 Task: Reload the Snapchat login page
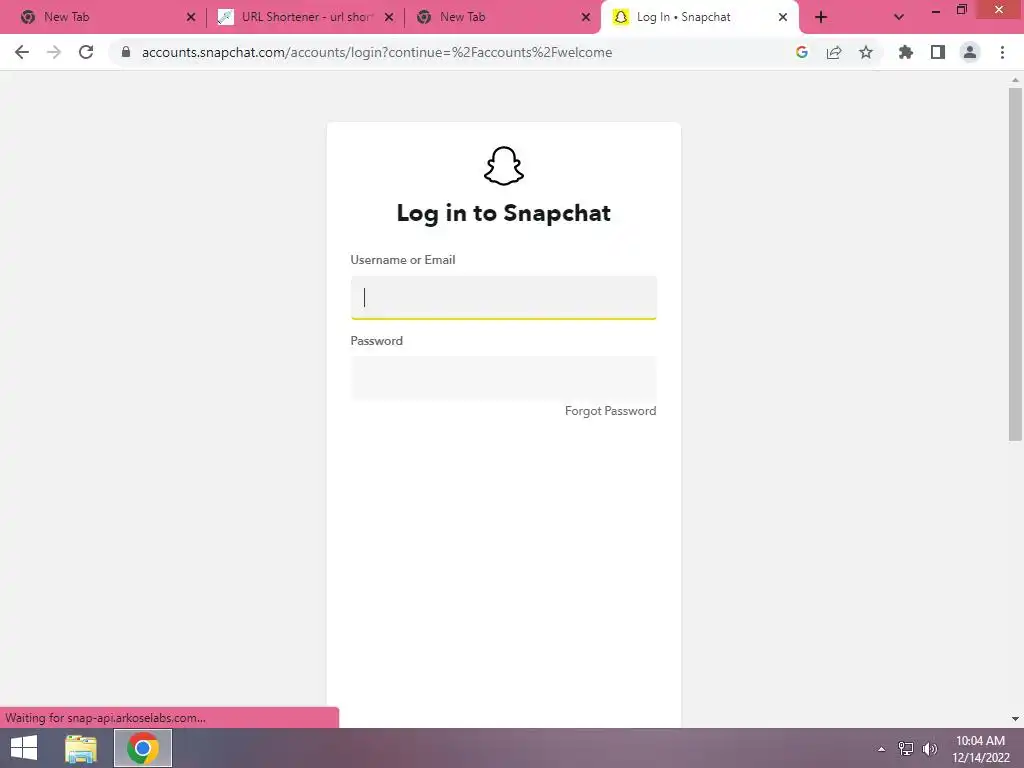point(86,52)
